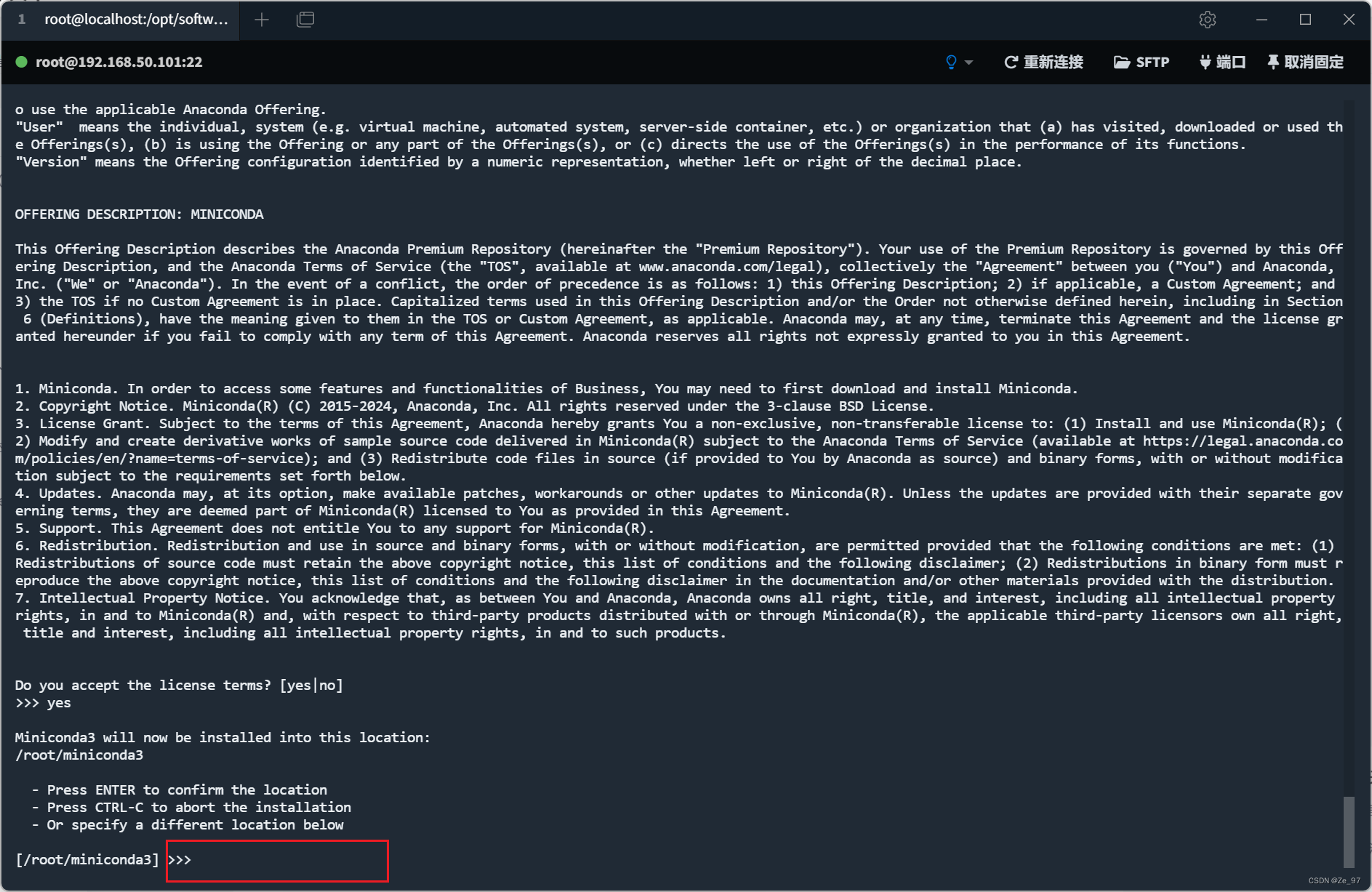Click the ">>> yes" response line
Image resolution: width=1372 pixels, height=892 pixels.
point(43,703)
